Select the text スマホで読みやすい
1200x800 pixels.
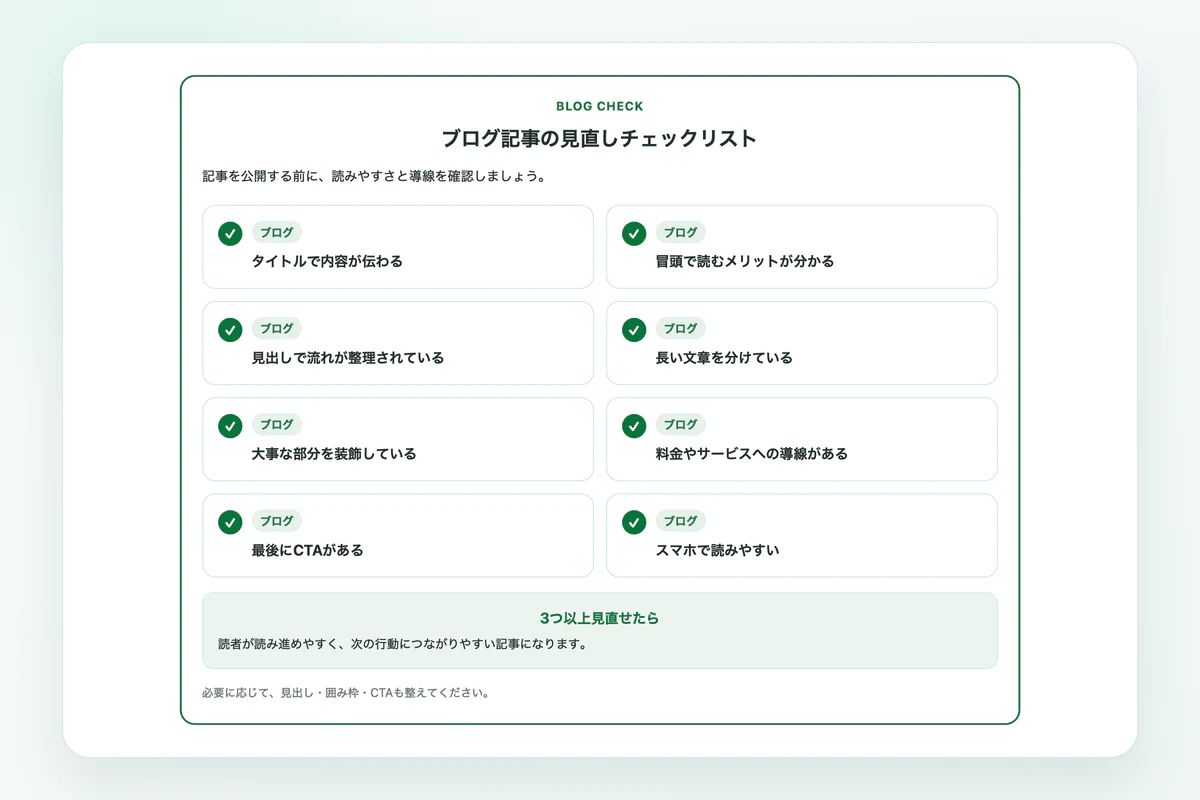point(717,550)
